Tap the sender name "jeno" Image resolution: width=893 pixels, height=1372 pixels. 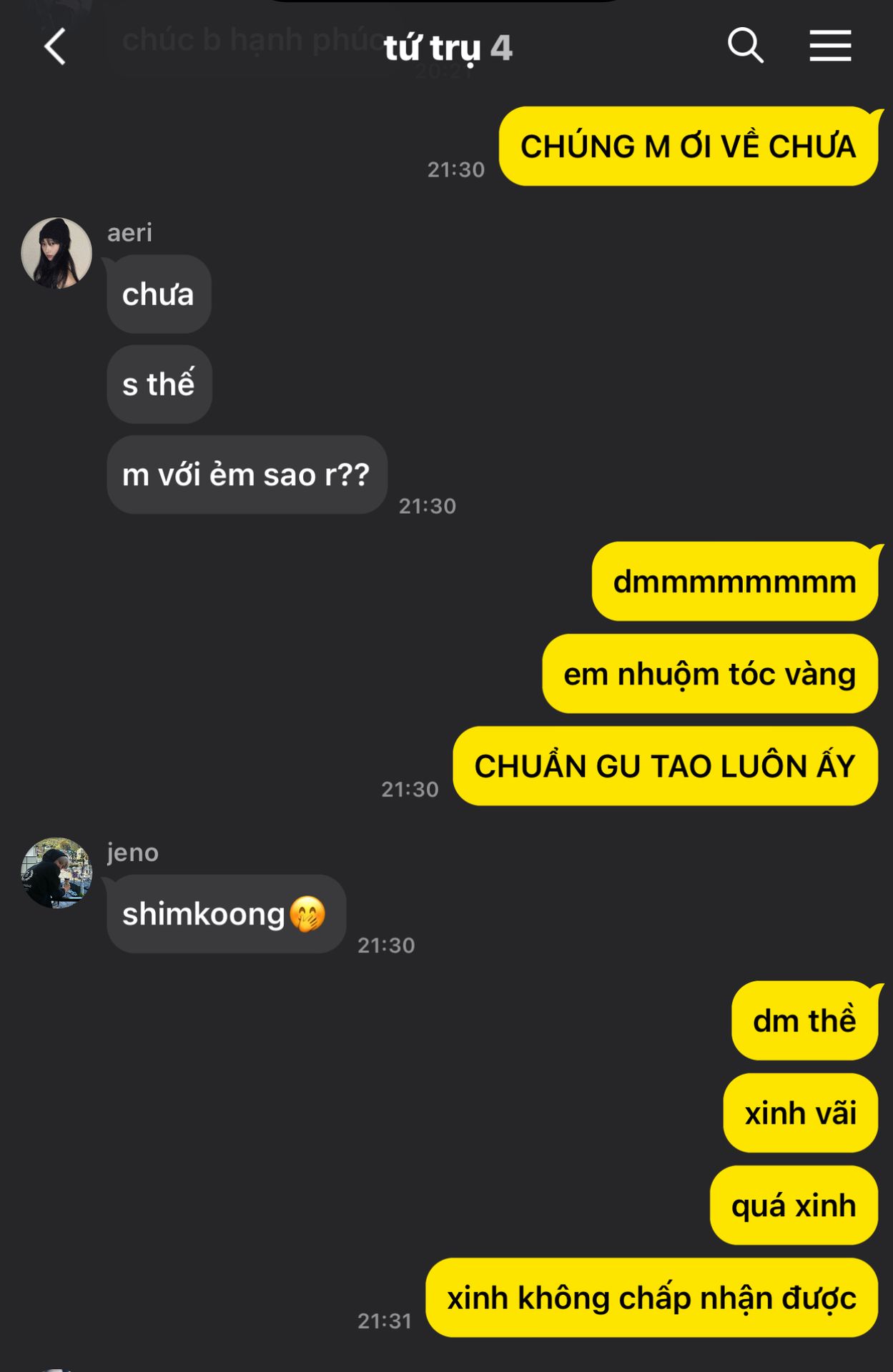pyautogui.click(x=132, y=852)
